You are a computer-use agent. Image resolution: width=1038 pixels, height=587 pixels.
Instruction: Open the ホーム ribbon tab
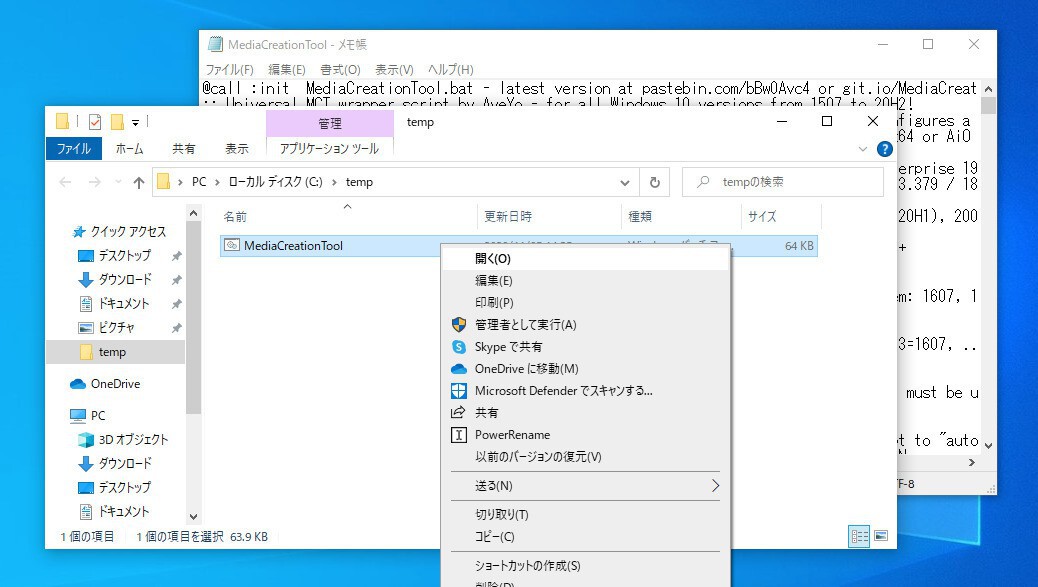[129, 148]
